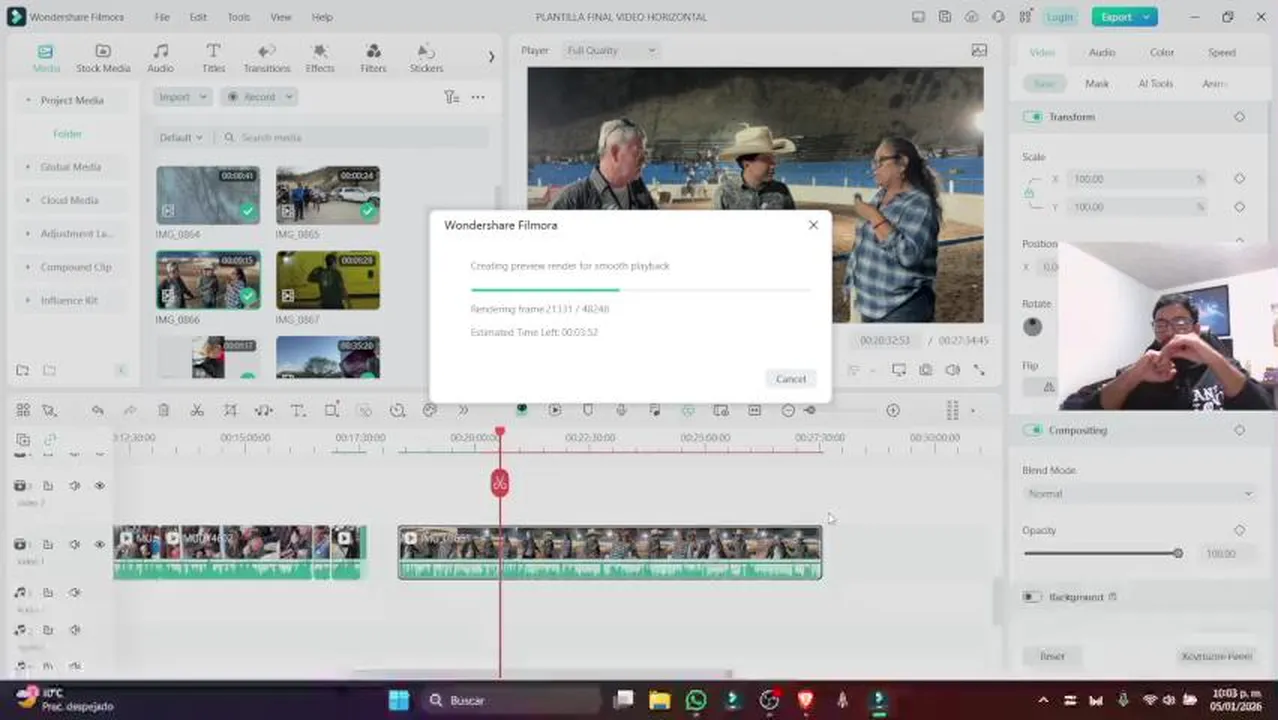1278x720 pixels.
Task: Open the File menu
Action: (x=162, y=17)
